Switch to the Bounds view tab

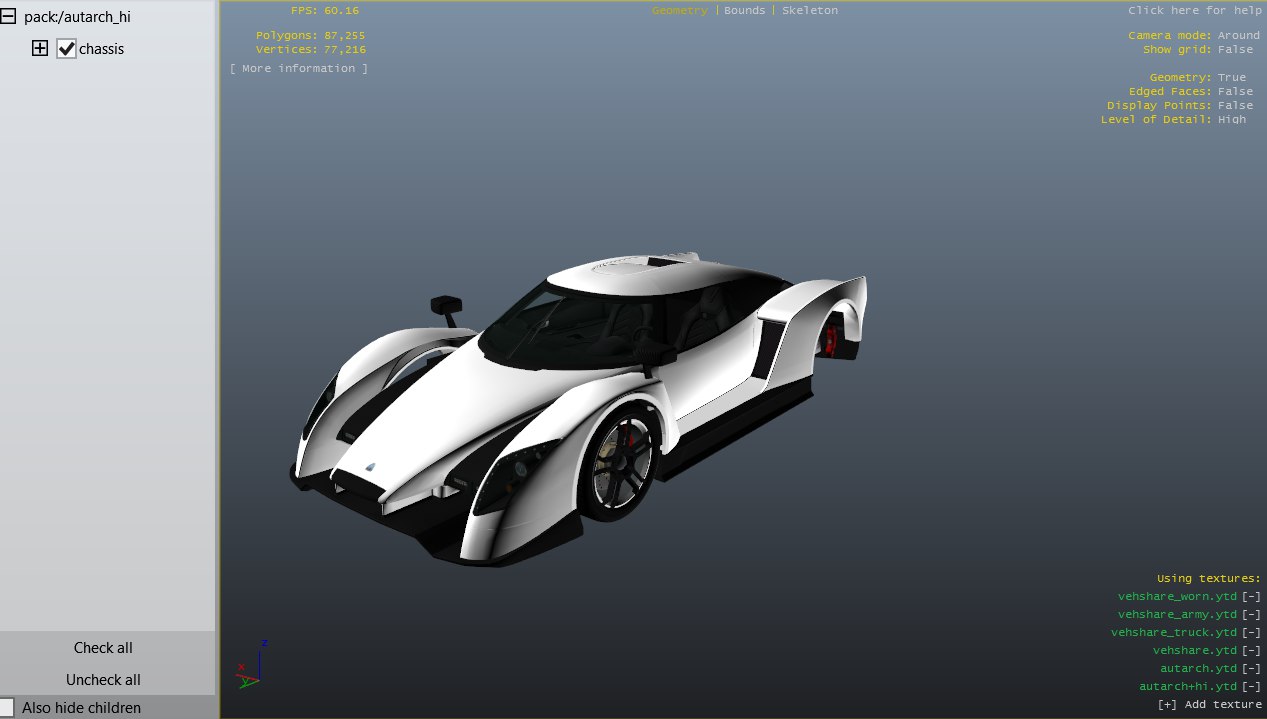pos(744,10)
